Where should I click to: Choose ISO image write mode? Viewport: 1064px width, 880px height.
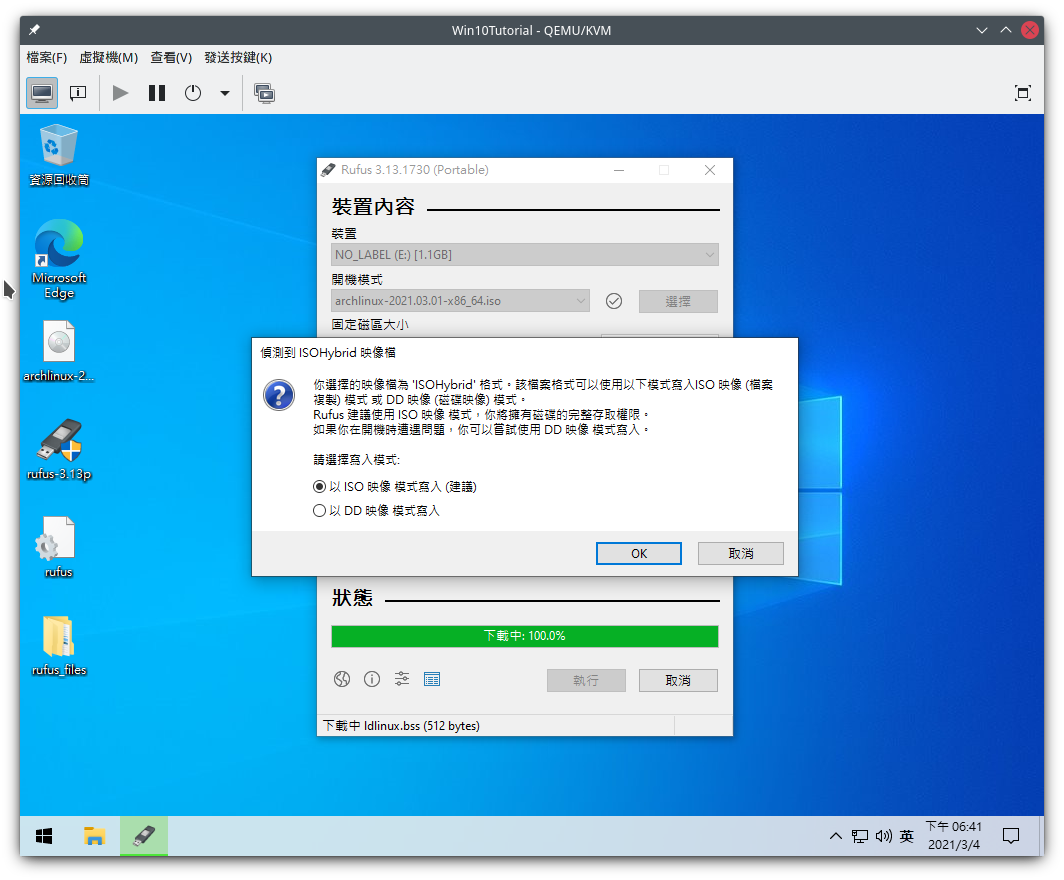pyautogui.click(x=395, y=486)
